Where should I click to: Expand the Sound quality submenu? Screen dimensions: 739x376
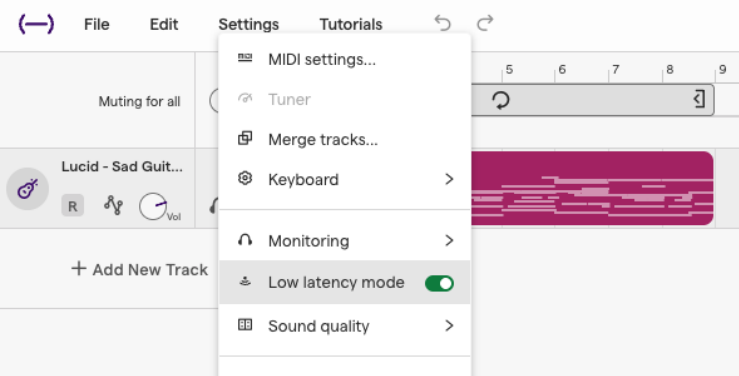345,326
